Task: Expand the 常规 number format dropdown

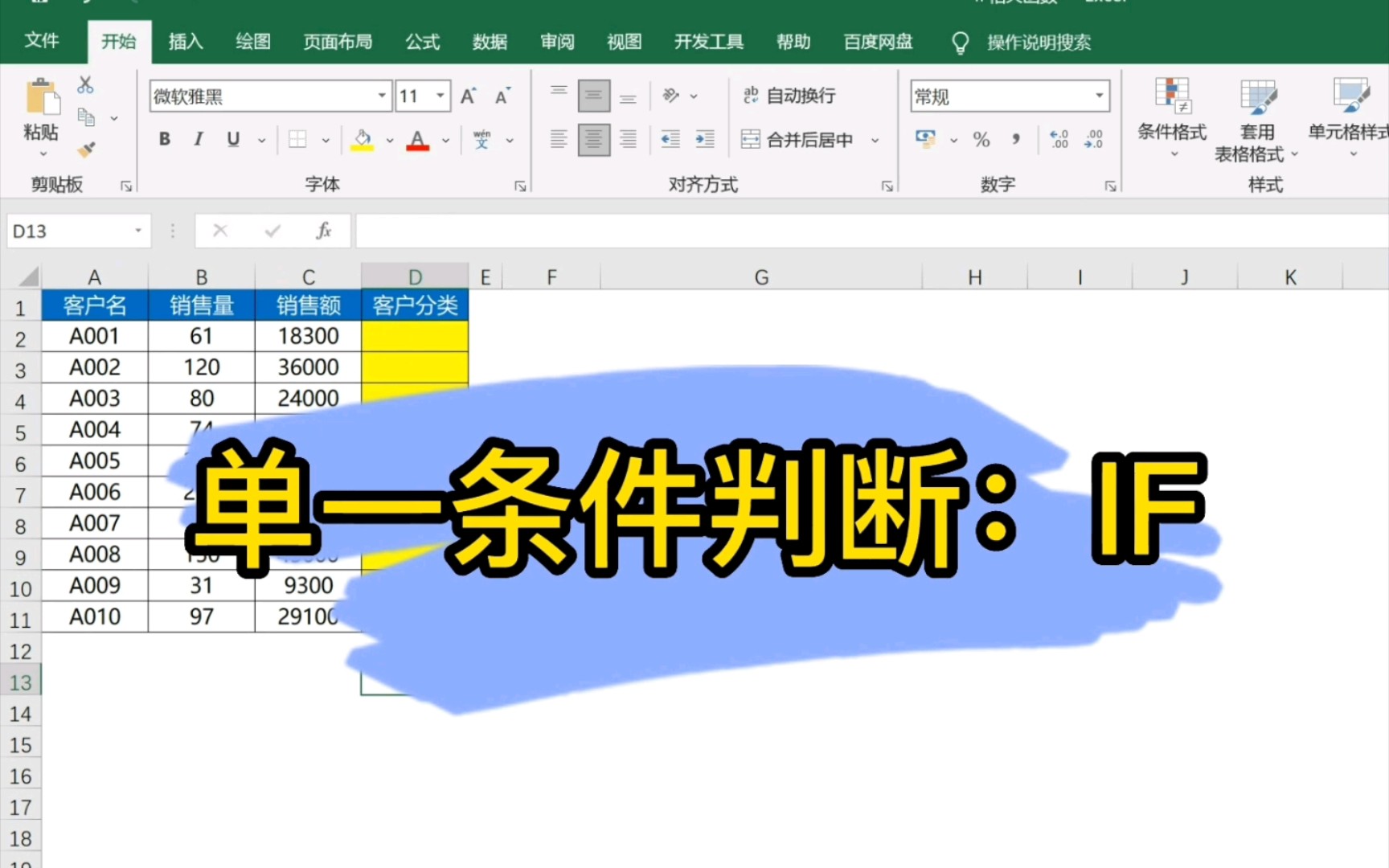Action: coord(1100,95)
